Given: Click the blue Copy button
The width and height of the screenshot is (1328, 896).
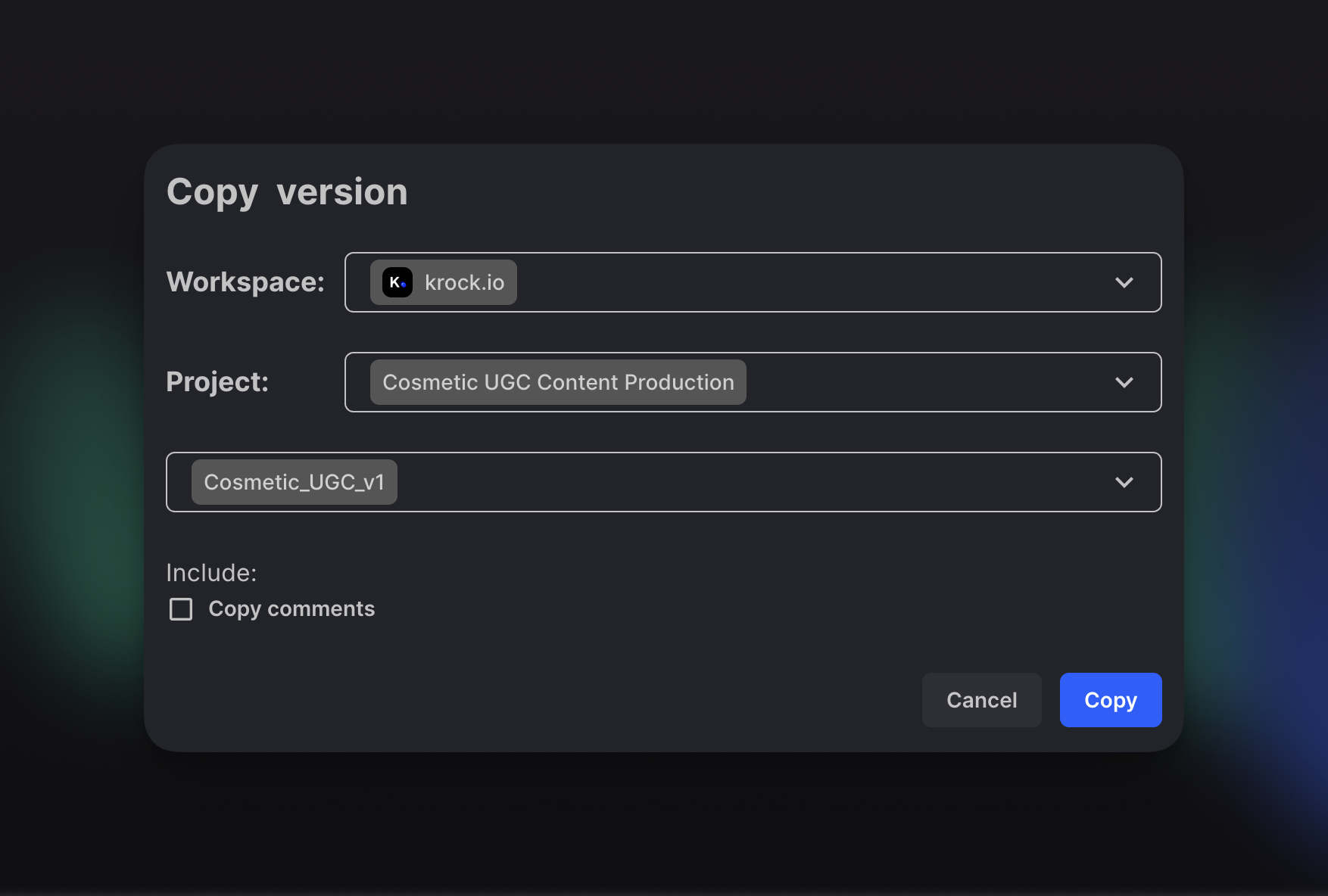Looking at the screenshot, I should pyautogui.click(x=1111, y=700).
